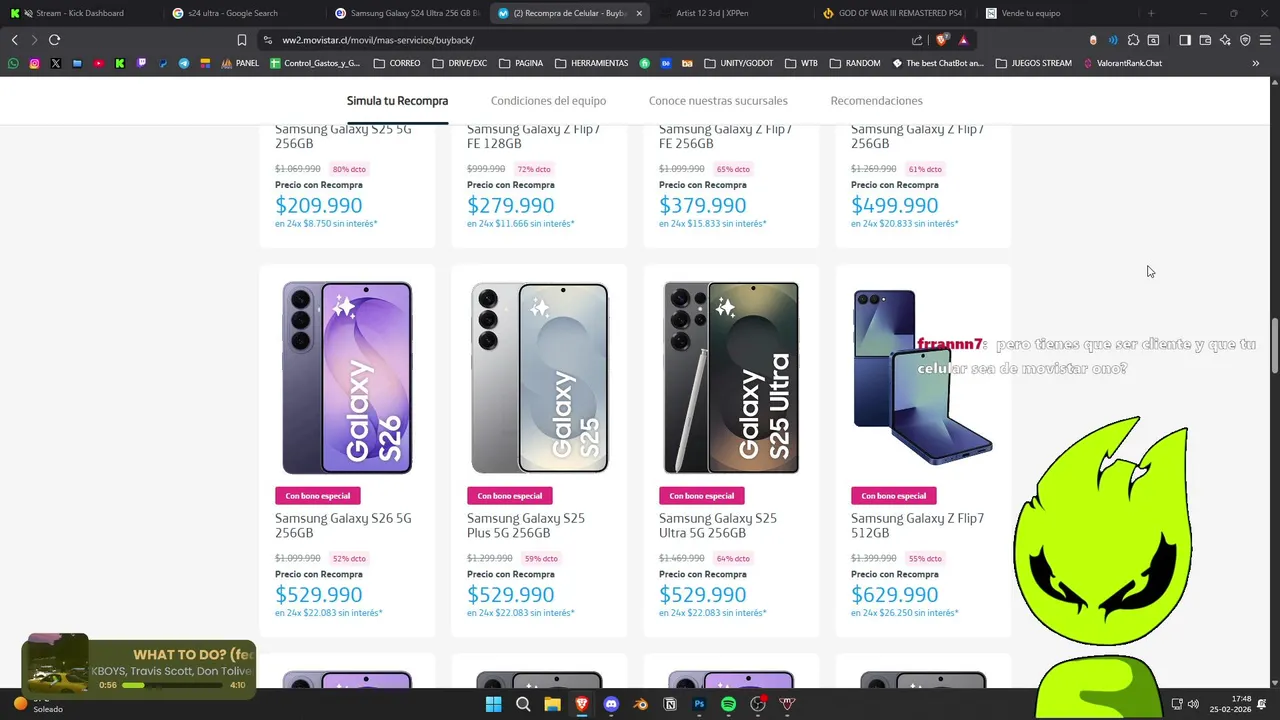Click the Twitch bookmark icon
1280x720 pixels.
[141, 63]
